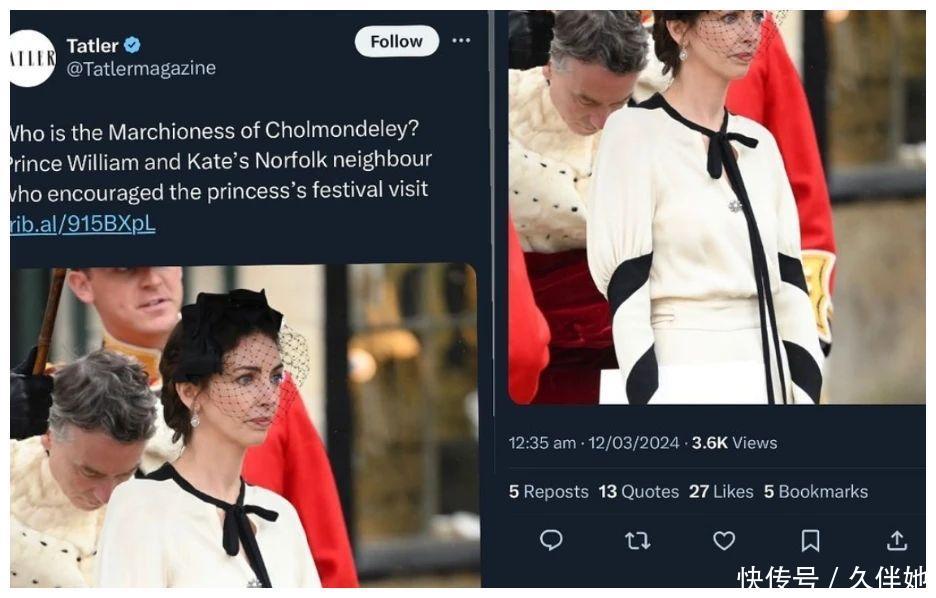Click the 12:35 am timestamp
Screen dimensions: 936x598
click(x=542, y=442)
